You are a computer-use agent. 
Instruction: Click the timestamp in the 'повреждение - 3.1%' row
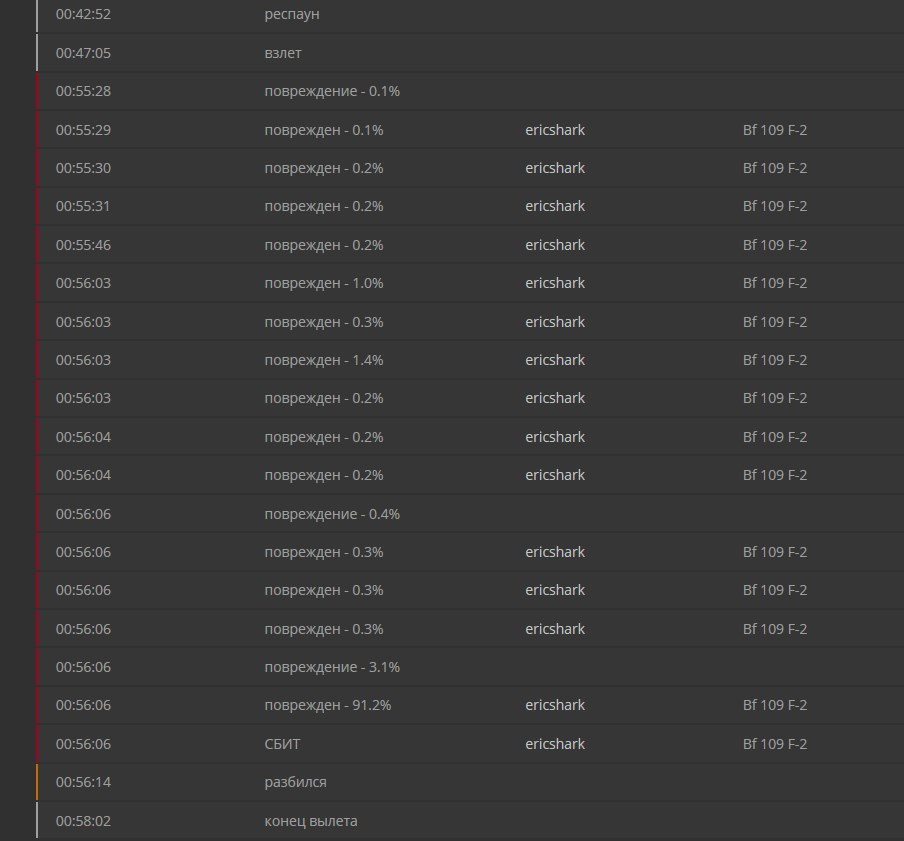point(83,667)
